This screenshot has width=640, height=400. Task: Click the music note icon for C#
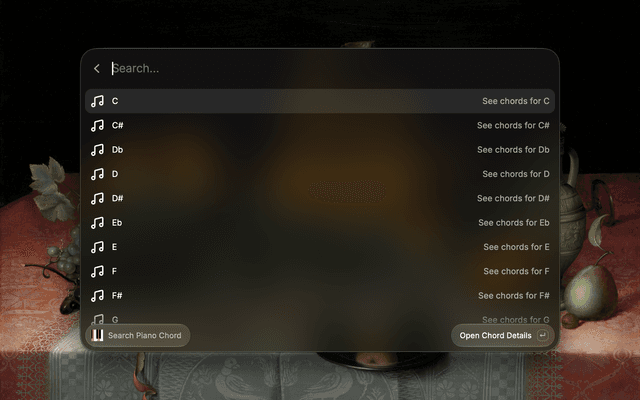[x=97, y=125]
